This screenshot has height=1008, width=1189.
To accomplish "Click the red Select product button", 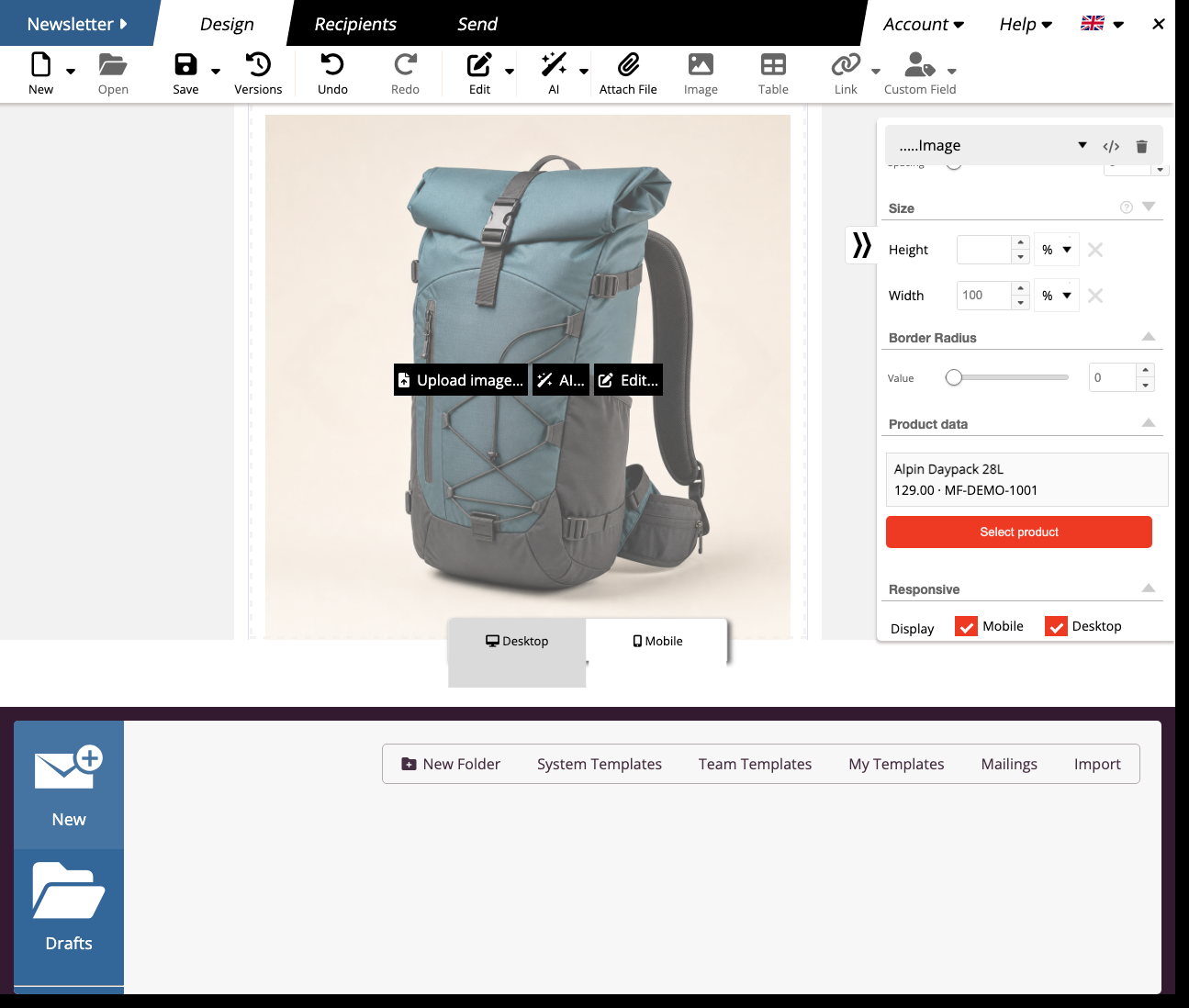I will pyautogui.click(x=1019, y=532).
